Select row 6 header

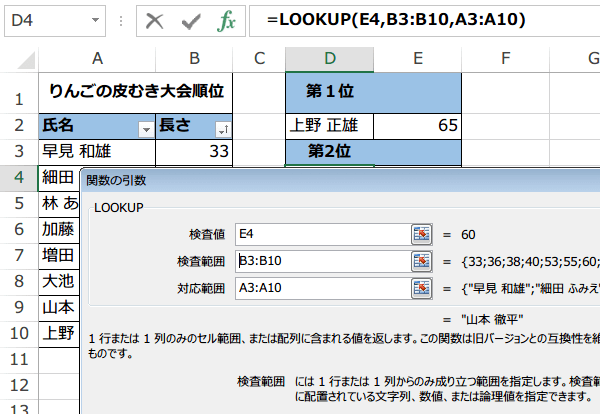19,230
